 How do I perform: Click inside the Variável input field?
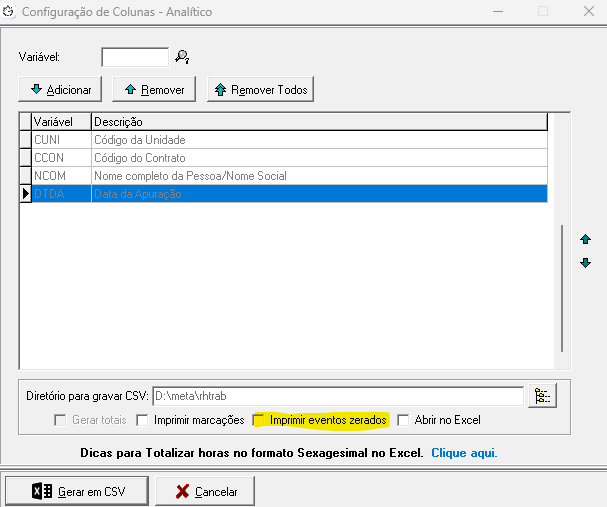[135, 57]
